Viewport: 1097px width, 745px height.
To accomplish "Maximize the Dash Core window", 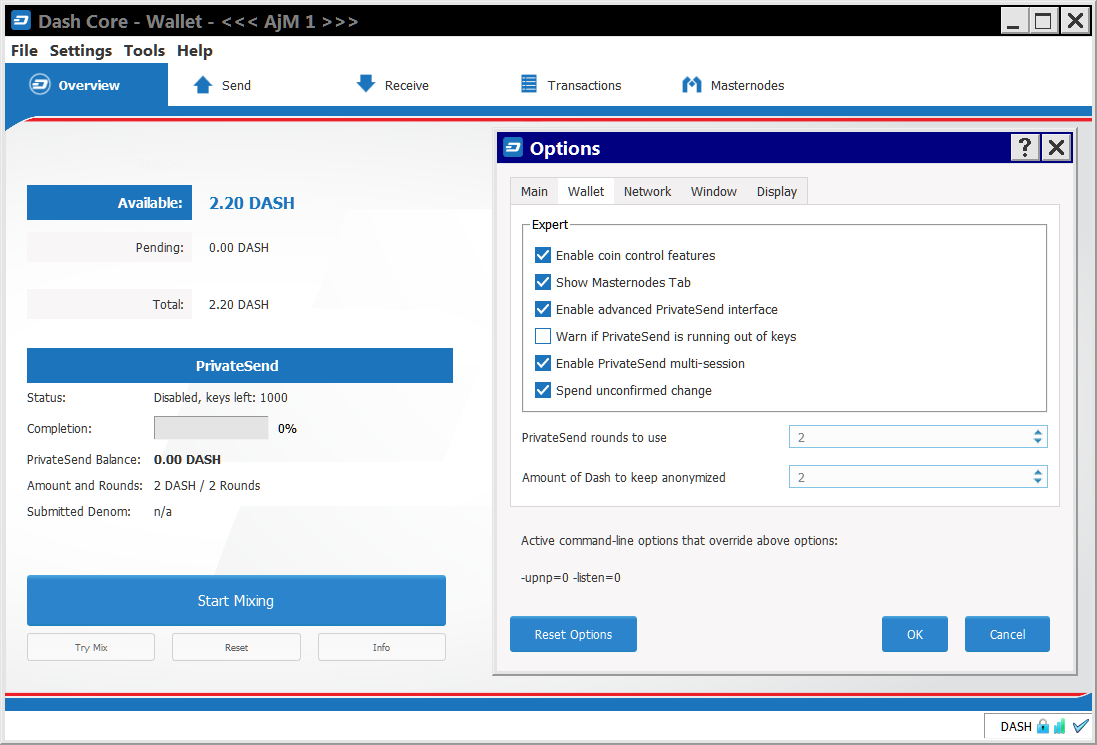I will 1043,21.
